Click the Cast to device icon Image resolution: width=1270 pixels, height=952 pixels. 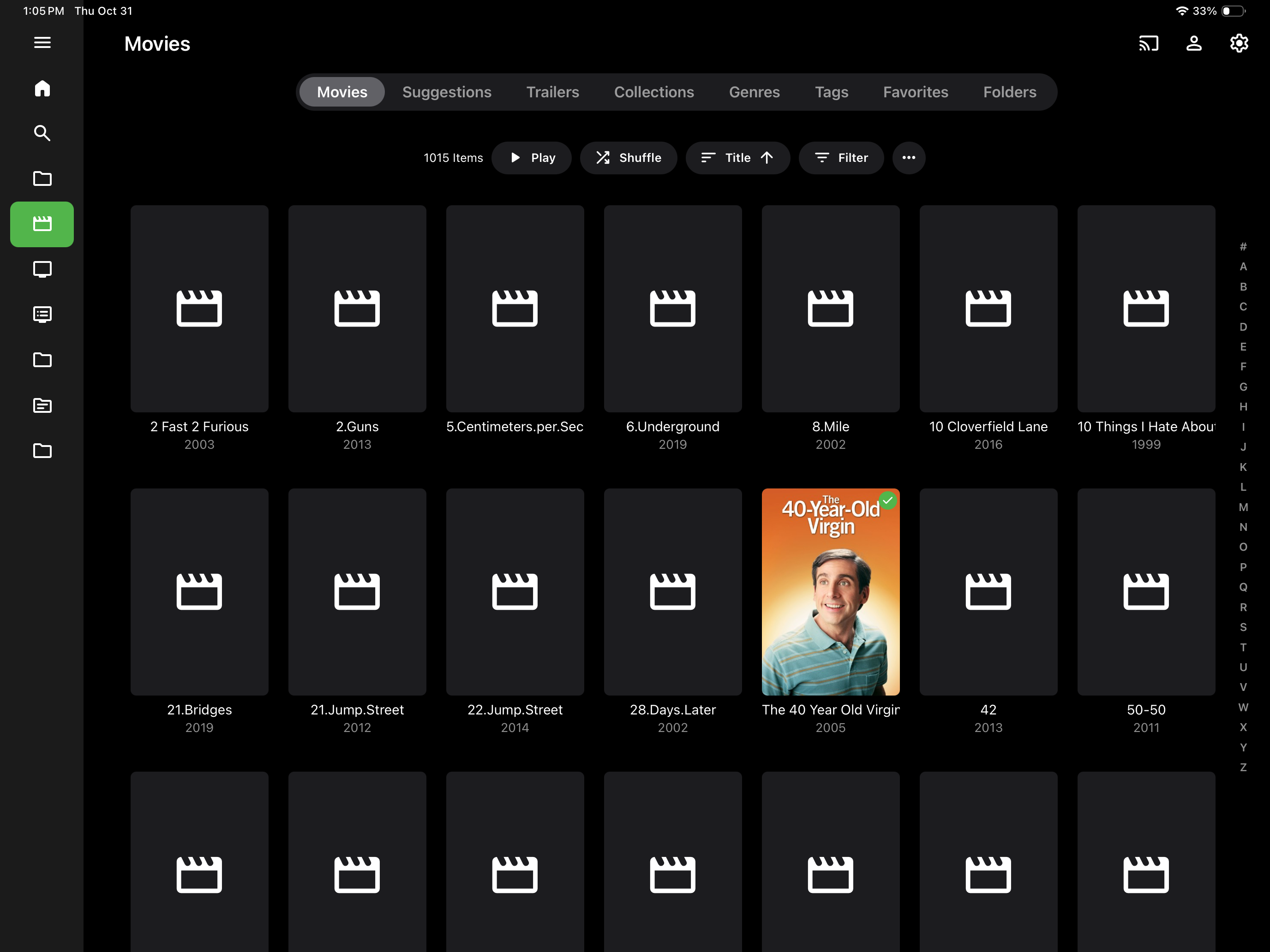coord(1148,43)
